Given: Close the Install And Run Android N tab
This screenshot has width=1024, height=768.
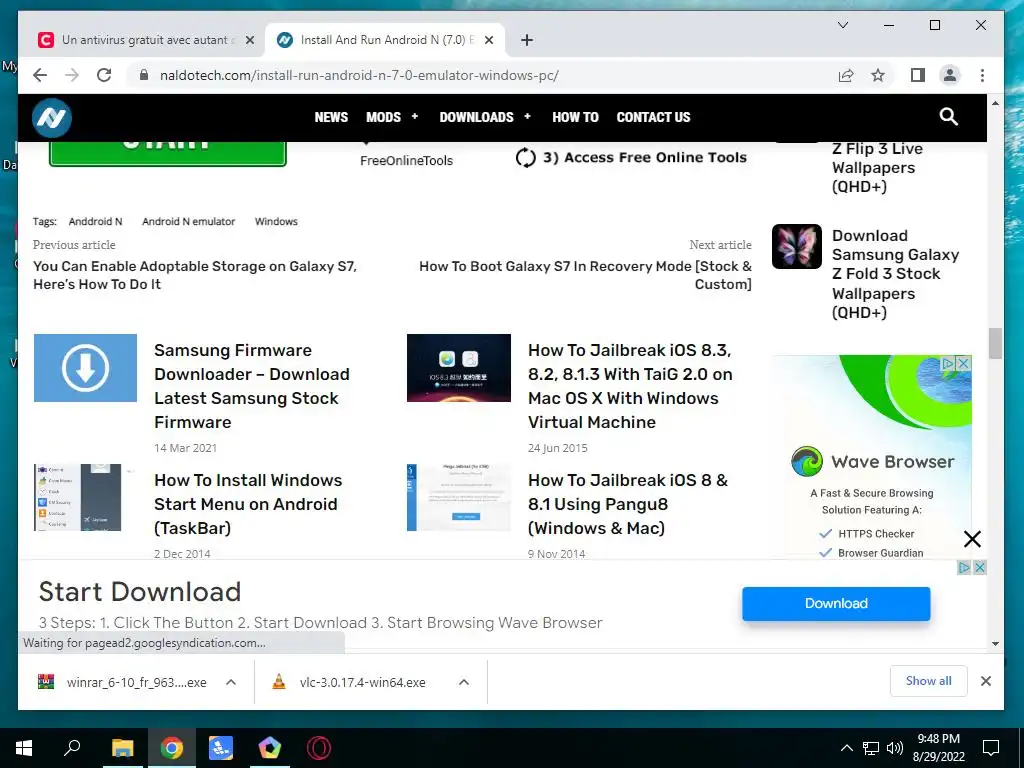Looking at the screenshot, I should tap(488, 40).
